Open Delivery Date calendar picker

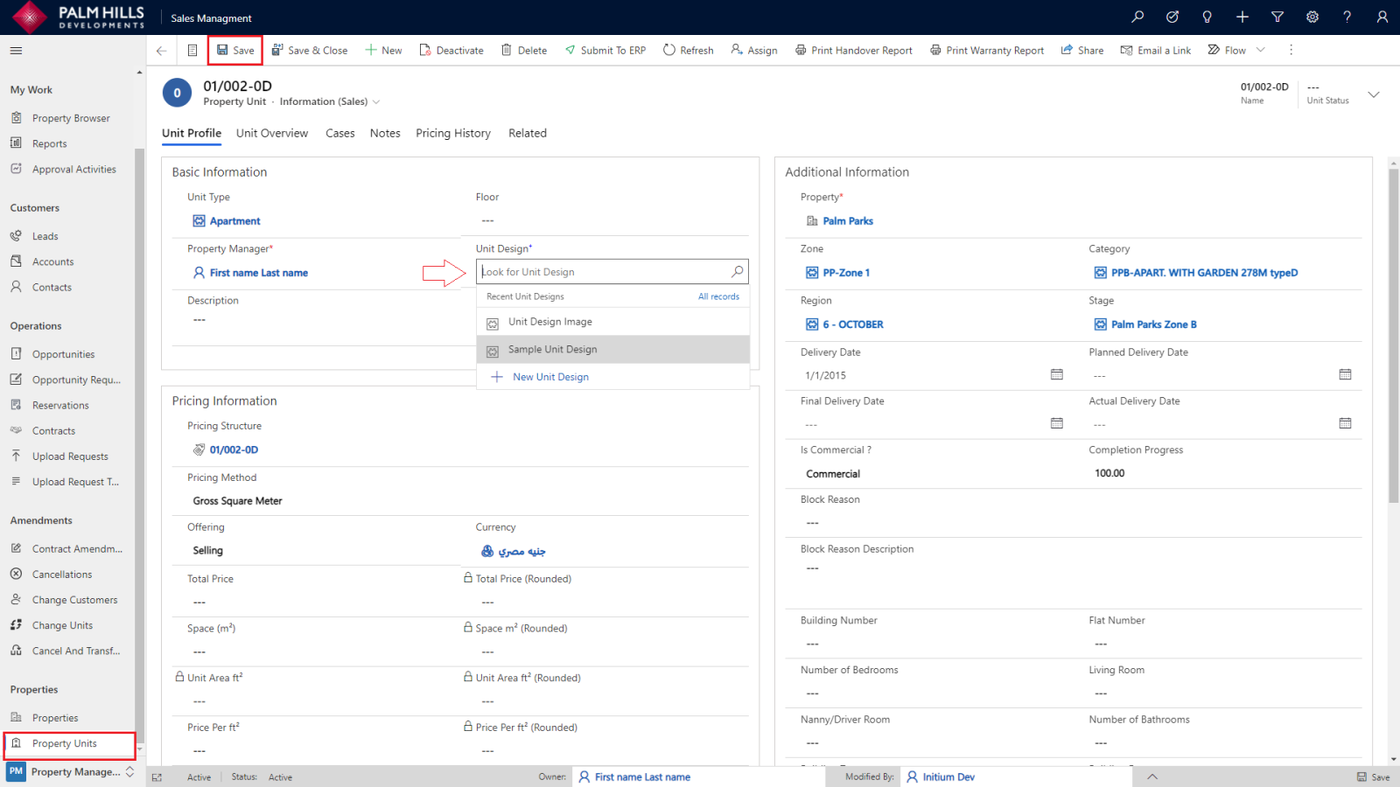click(x=1056, y=375)
